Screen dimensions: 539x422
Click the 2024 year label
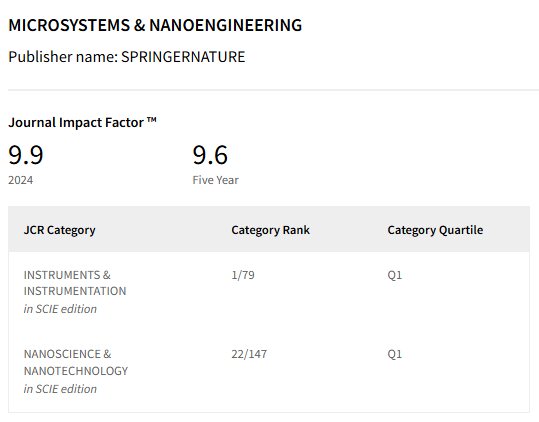pos(21,180)
